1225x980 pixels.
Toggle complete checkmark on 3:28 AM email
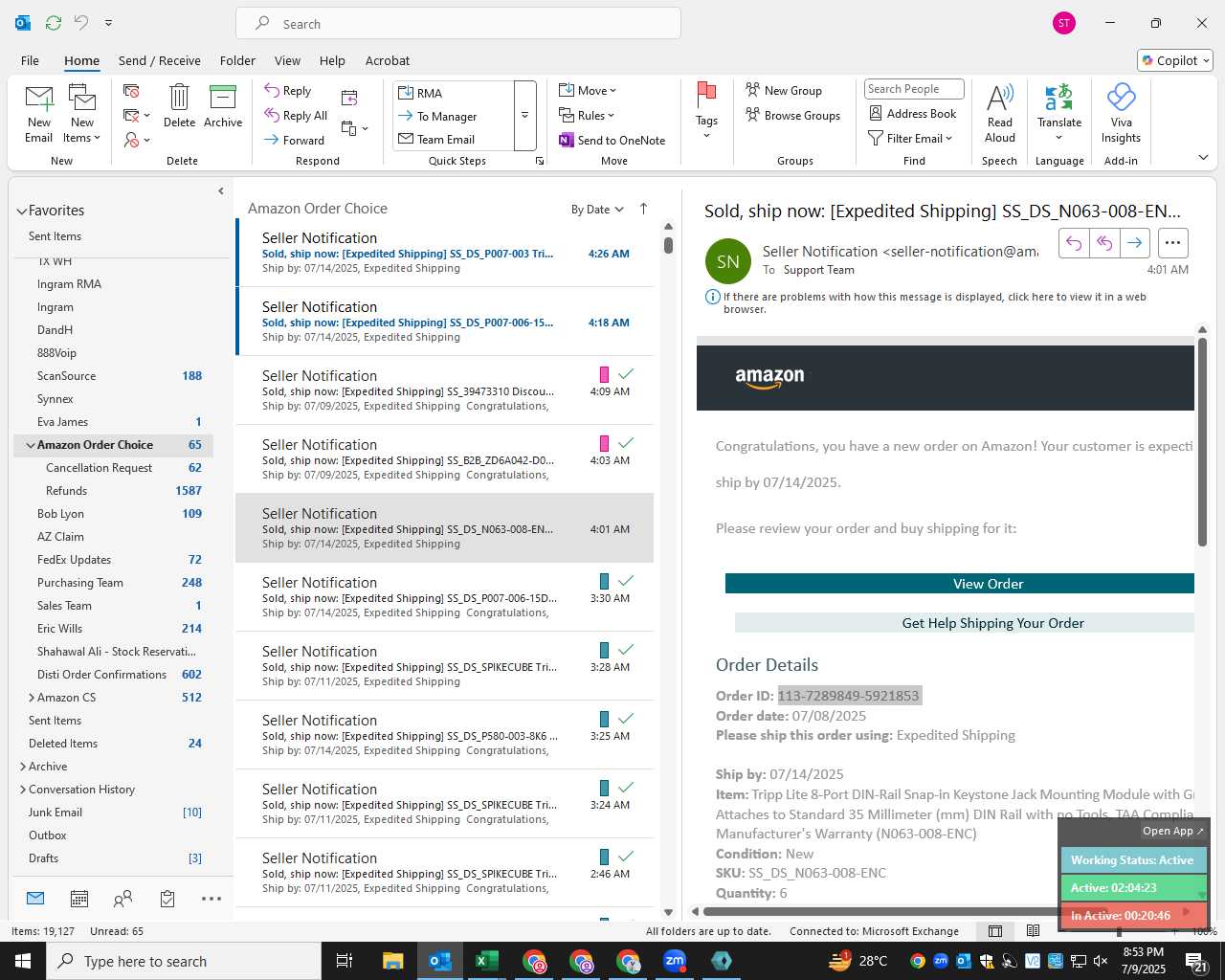click(626, 650)
